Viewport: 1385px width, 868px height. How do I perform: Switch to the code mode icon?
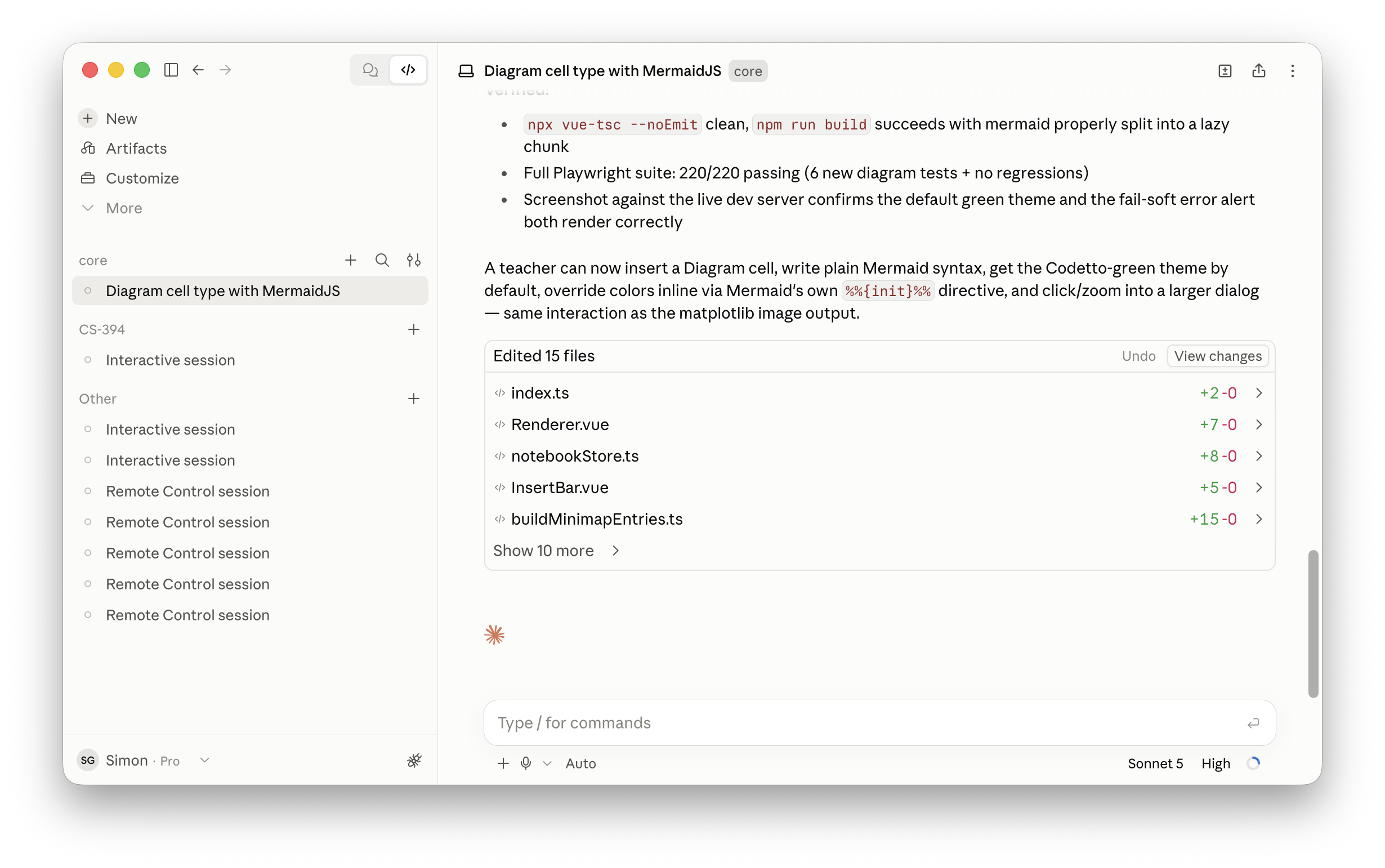click(408, 70)
